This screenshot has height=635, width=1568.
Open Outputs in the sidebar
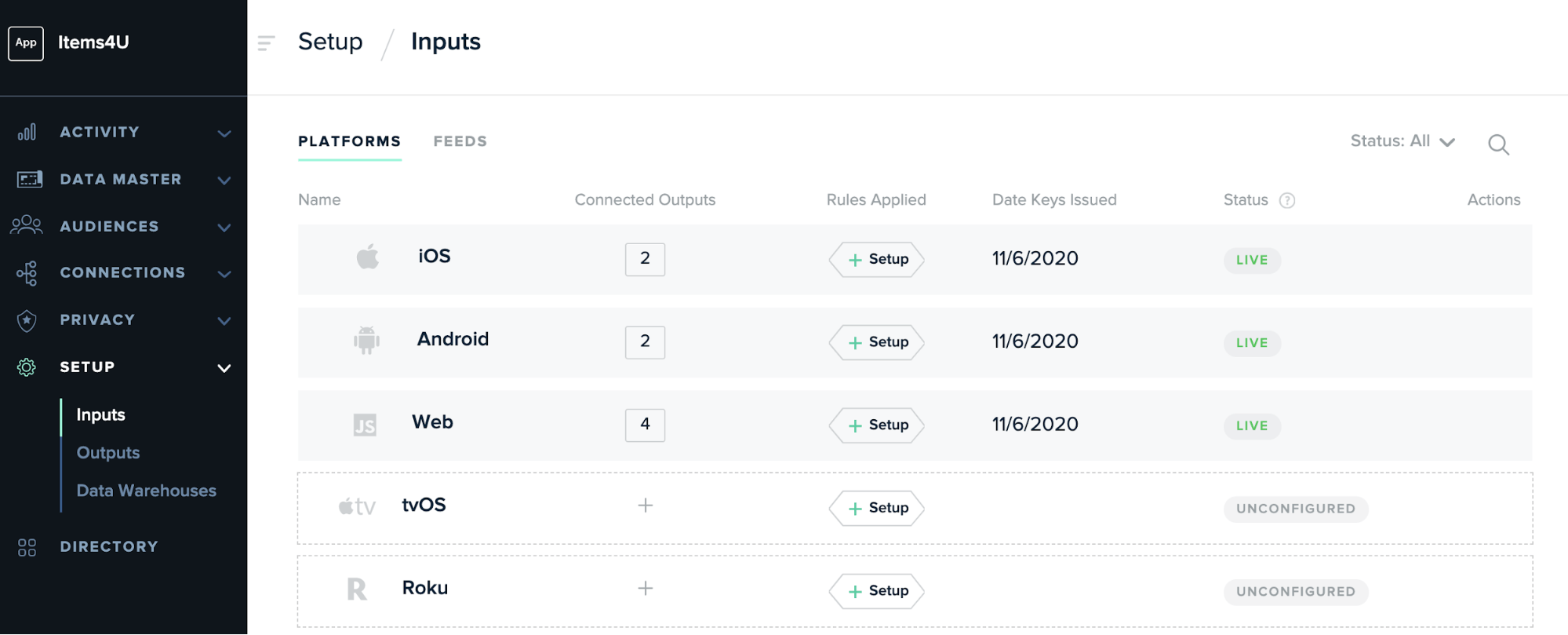[x=108, y=453]
